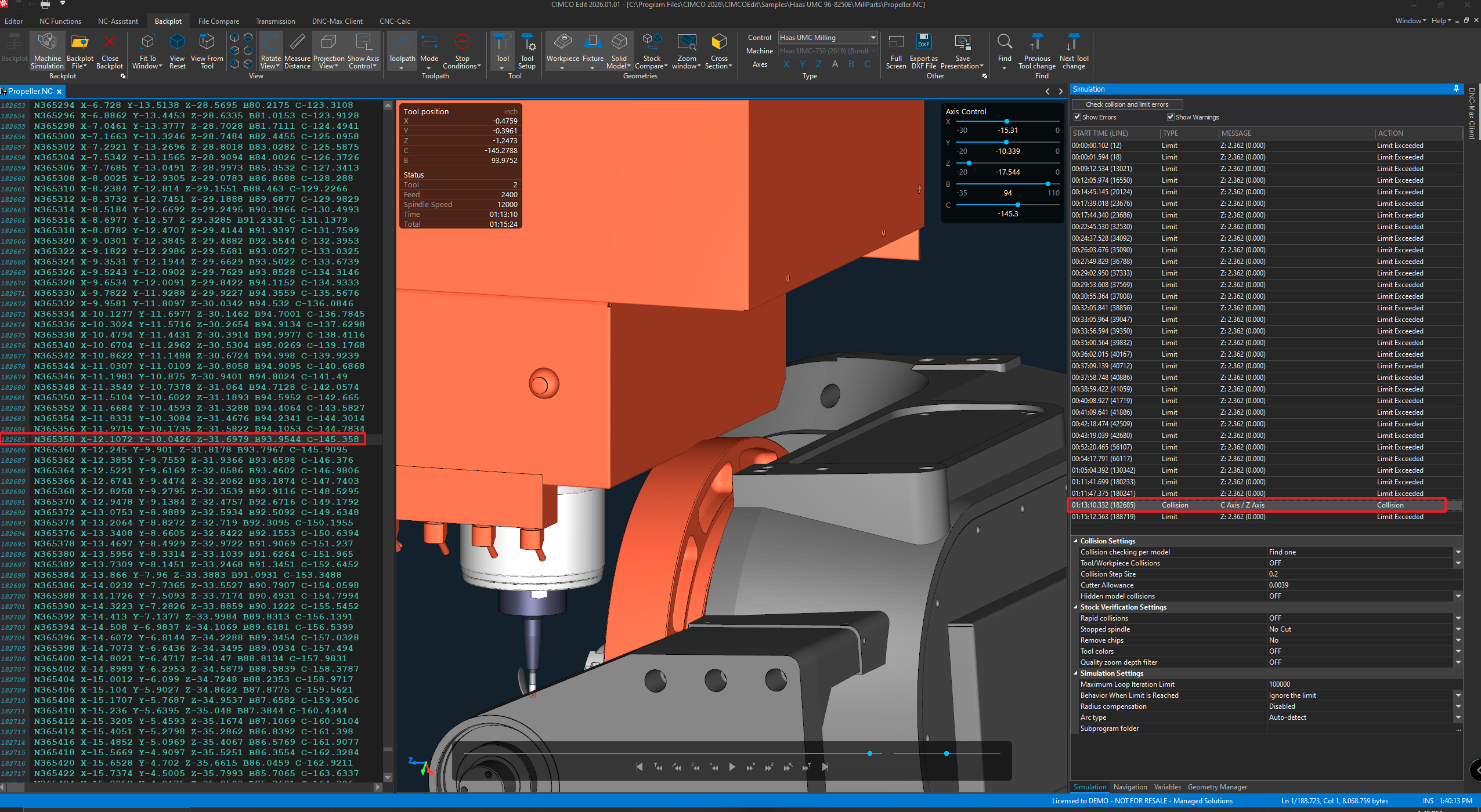Toggle the Show Warnings checkbox
This screenshot has width=1481, height=812.
point(1171,117)
